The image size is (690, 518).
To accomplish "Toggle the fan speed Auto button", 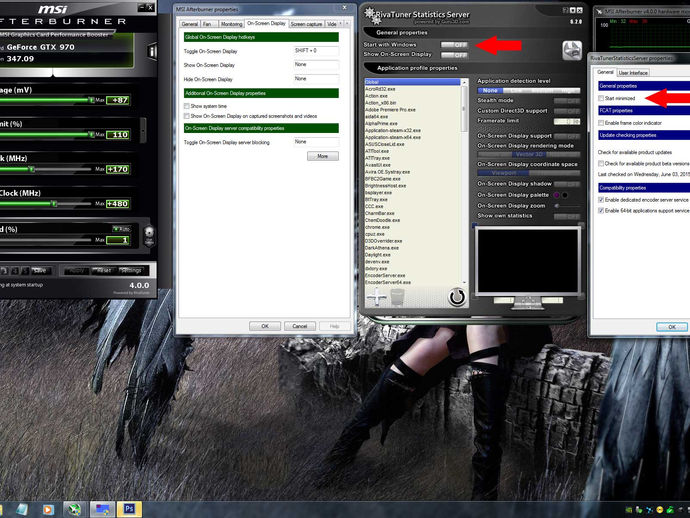I will (121, 229).
